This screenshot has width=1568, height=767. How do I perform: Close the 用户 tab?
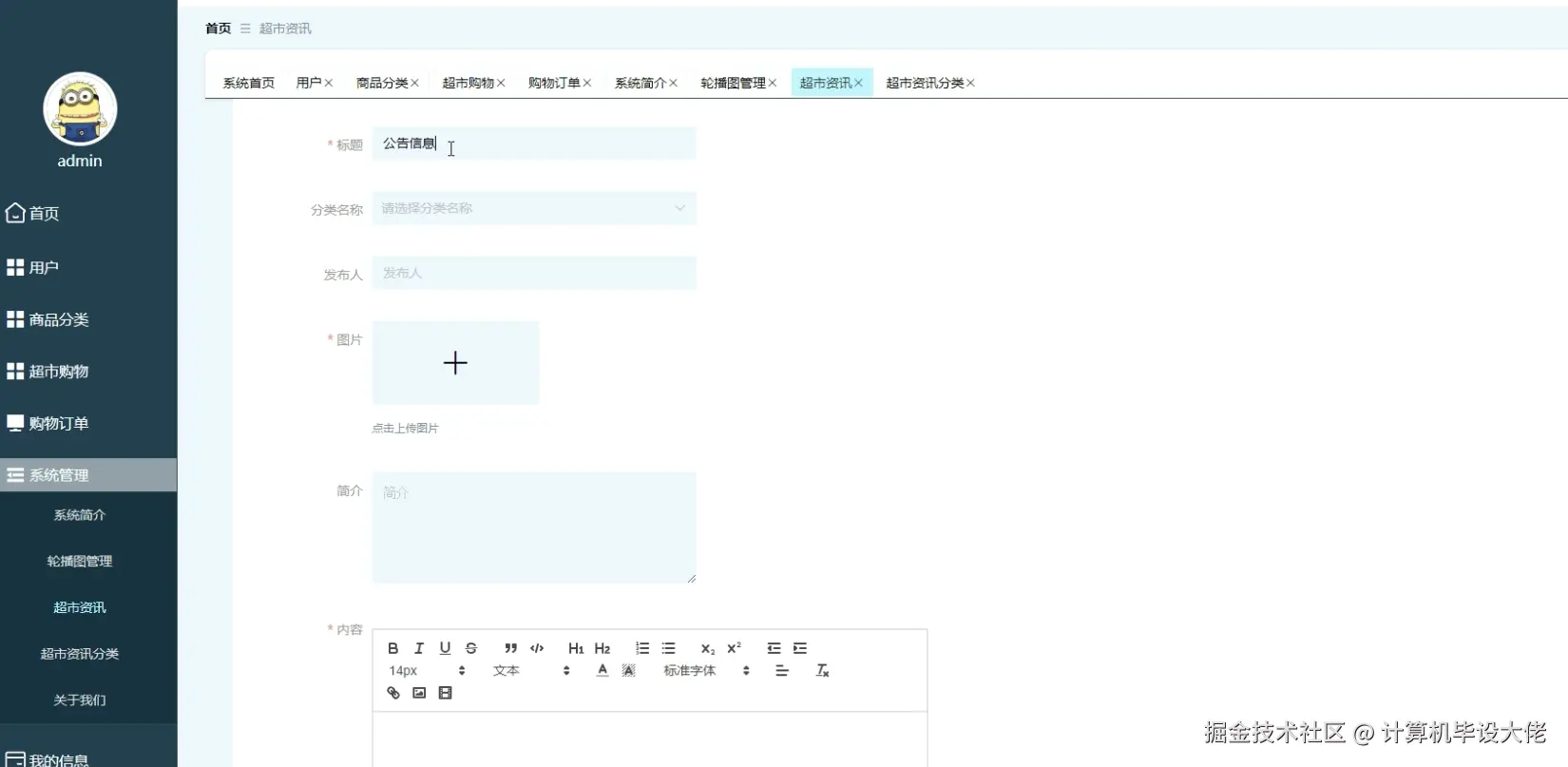pyautogui.click(x=329, y=83)
